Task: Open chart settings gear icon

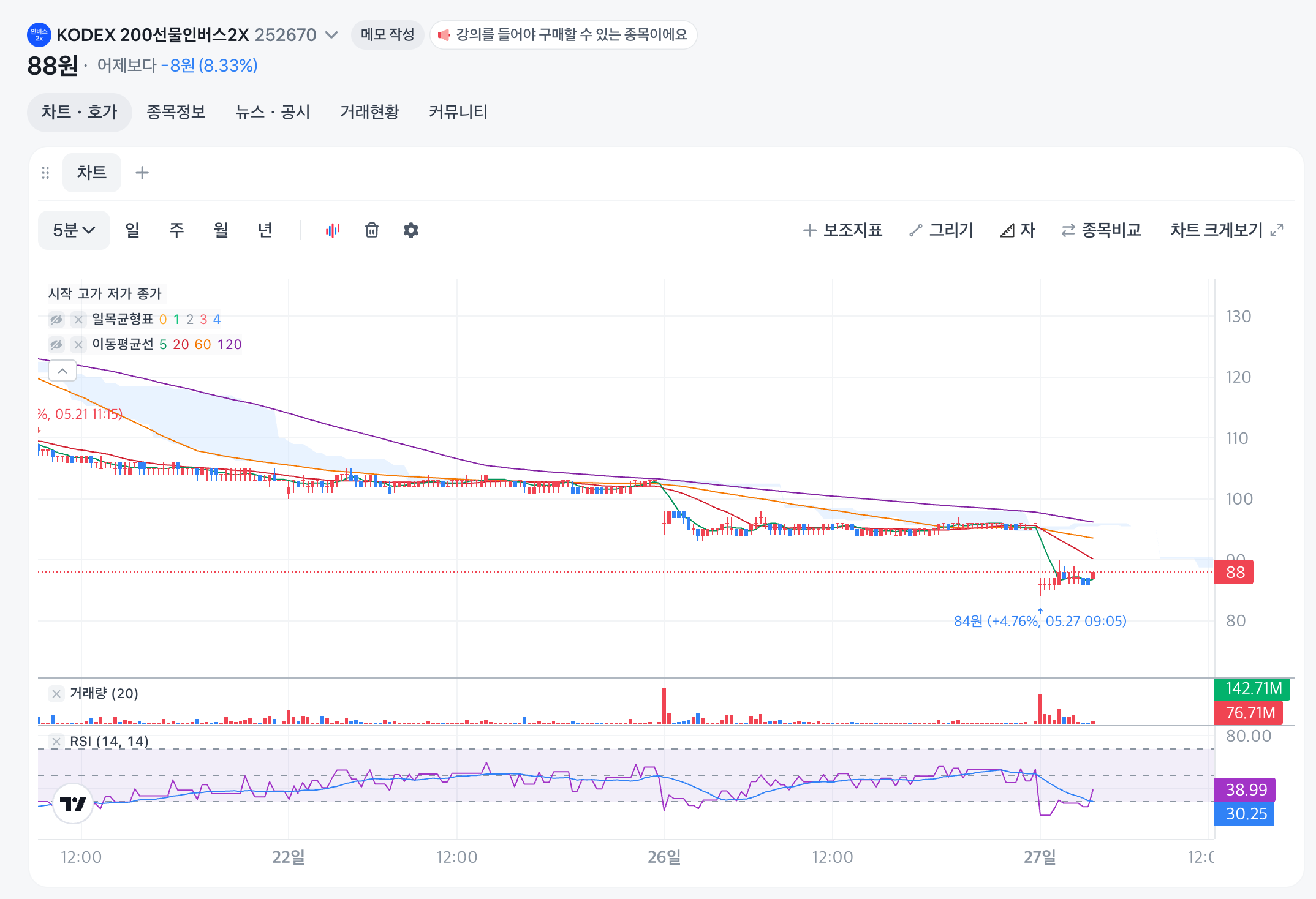Action: [411, 230]
